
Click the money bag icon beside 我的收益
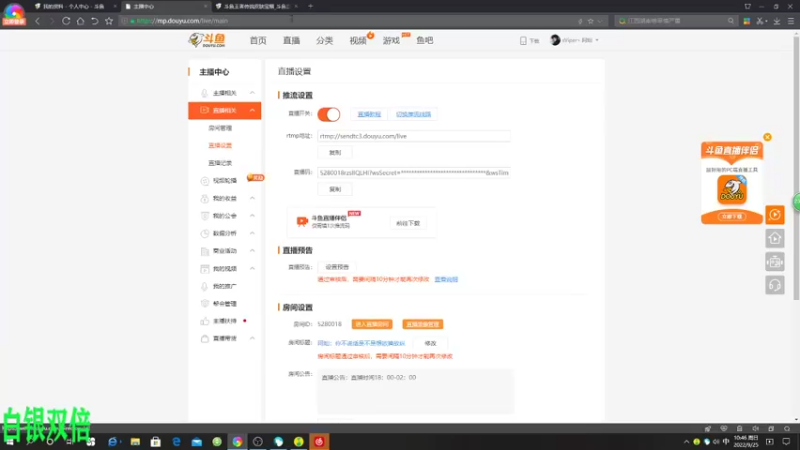[204, 198]
